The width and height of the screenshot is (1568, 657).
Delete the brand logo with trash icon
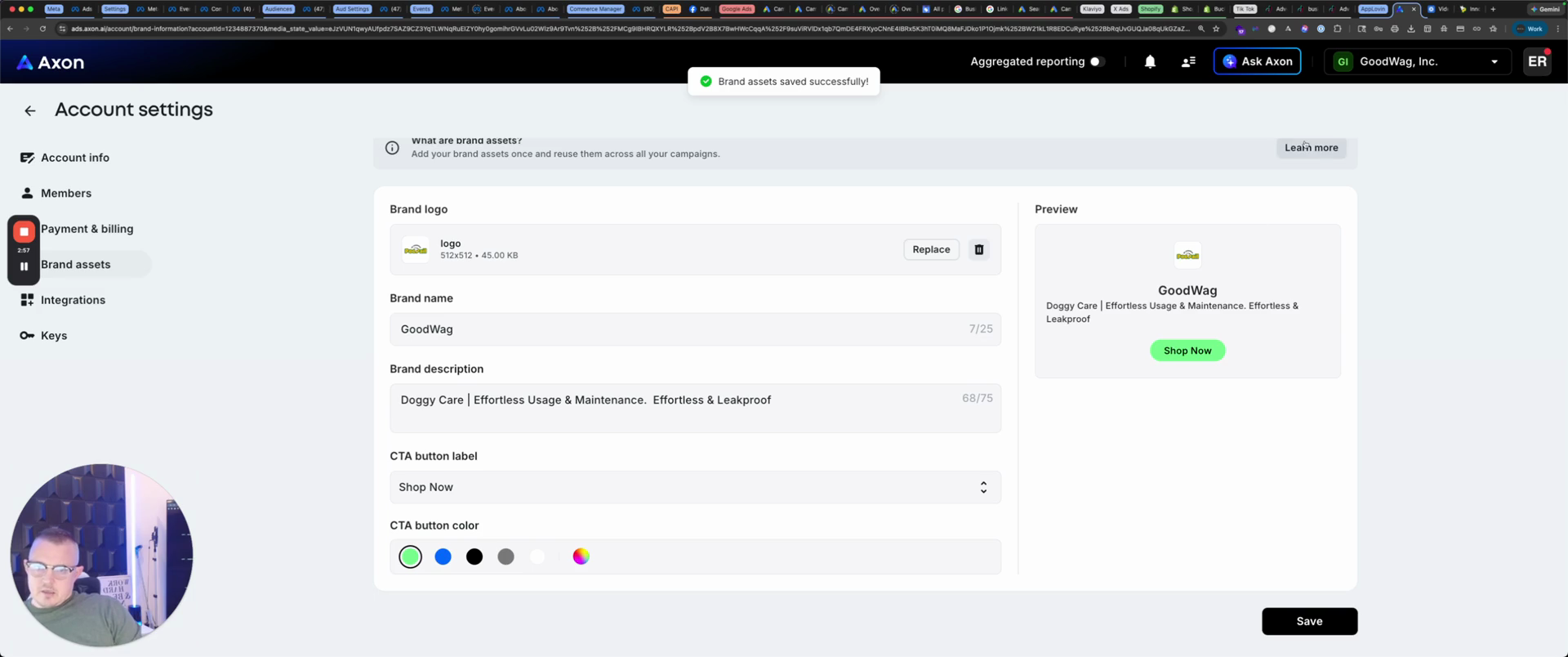978,250
